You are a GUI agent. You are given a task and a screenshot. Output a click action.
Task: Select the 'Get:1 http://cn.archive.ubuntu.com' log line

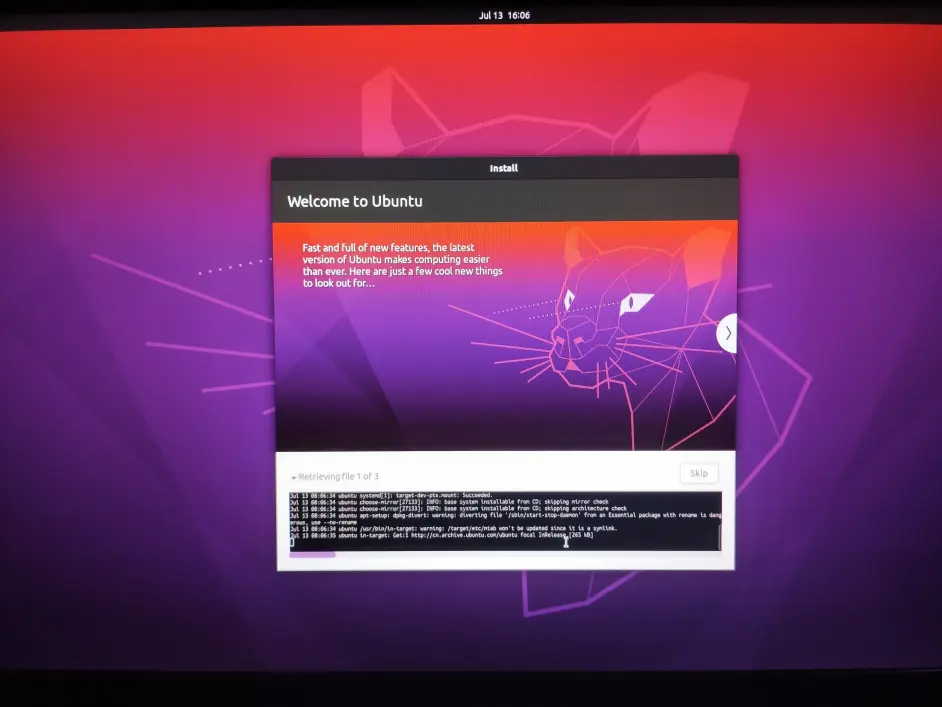pyautogui.click(x=442, y=535)
